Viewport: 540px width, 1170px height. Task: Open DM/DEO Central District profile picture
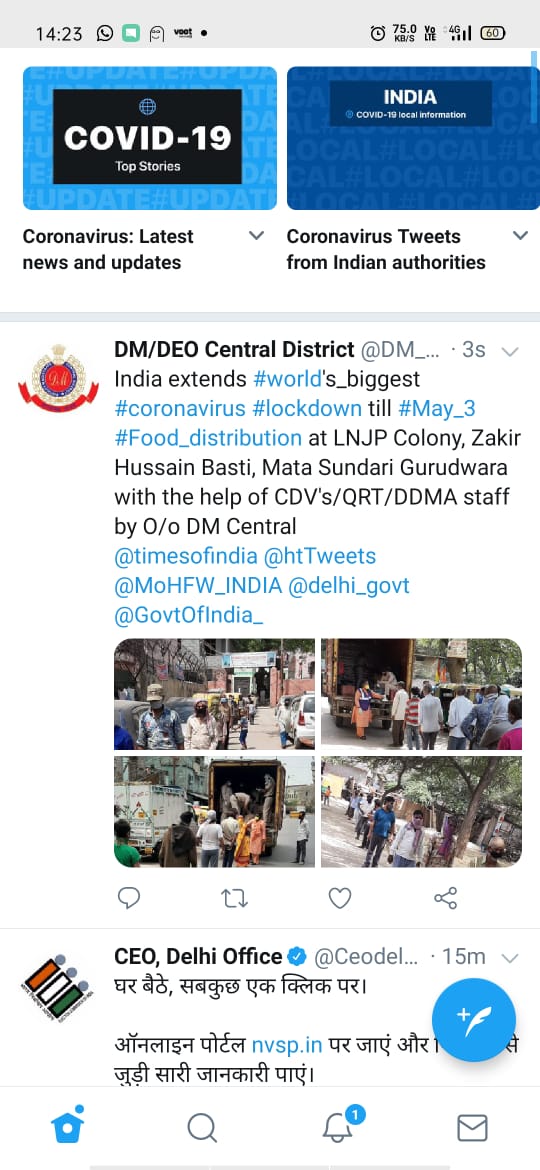[x=58, y=379]
